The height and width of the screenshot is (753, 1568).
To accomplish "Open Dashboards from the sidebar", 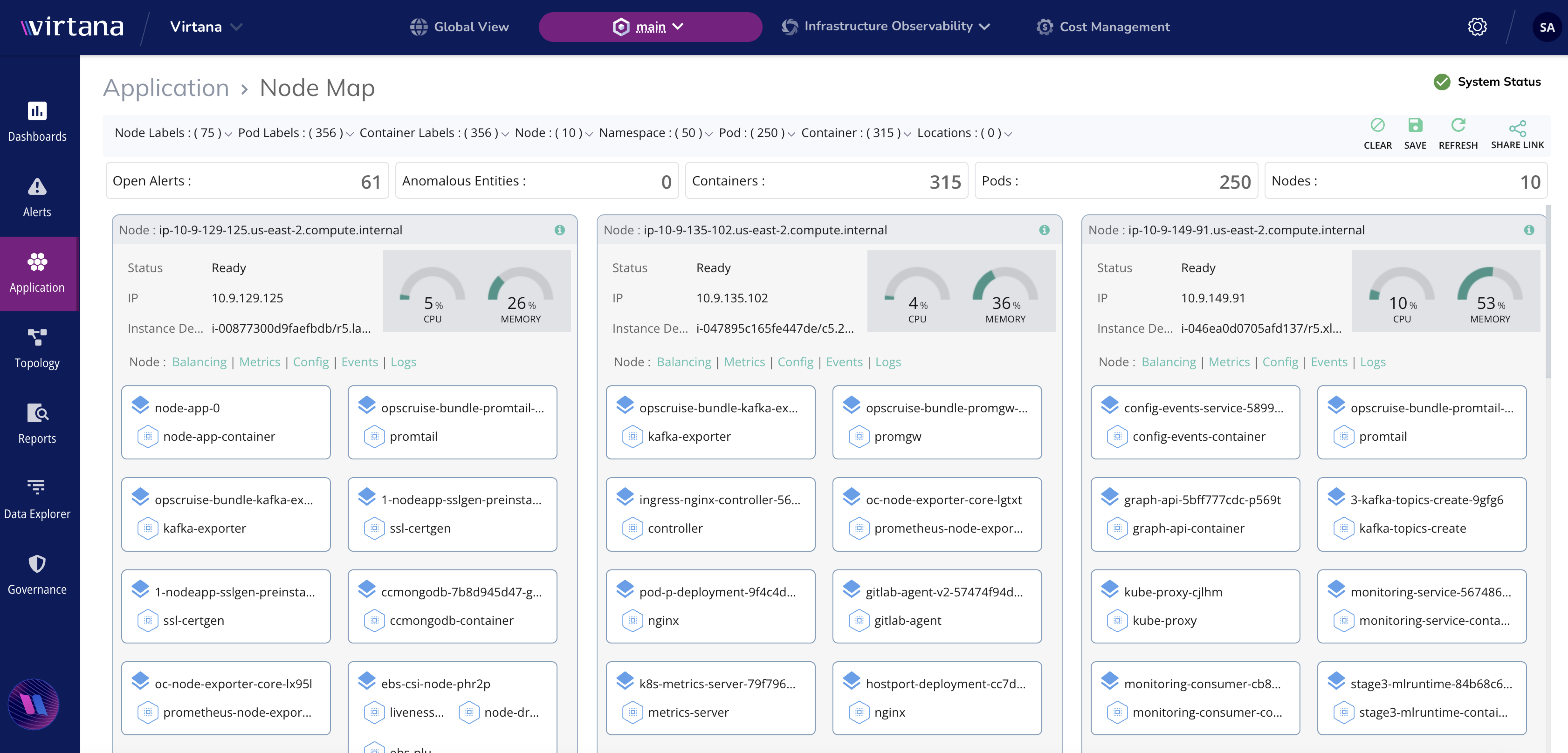I will (x=37, y=122).
